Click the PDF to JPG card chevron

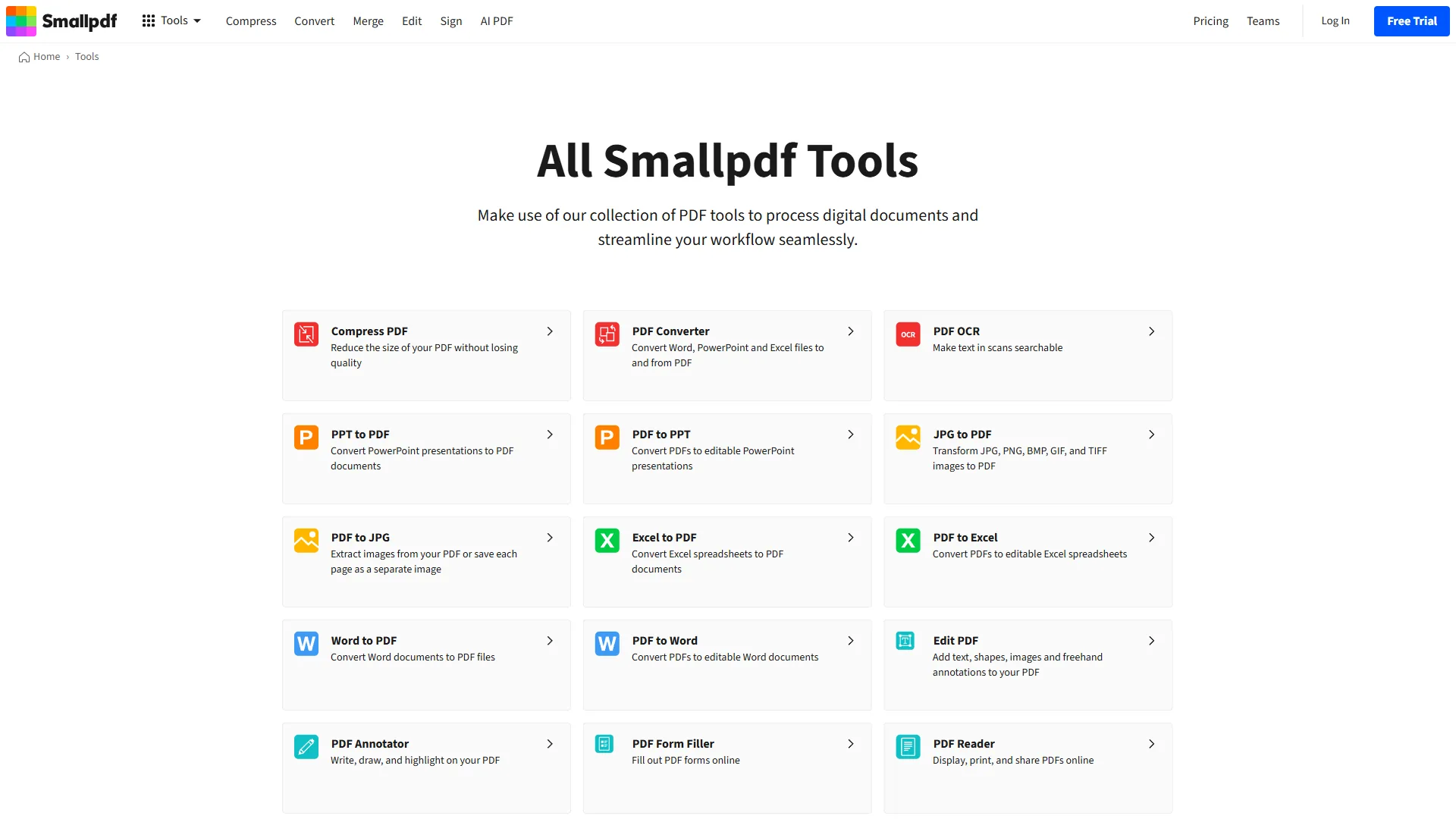(550, 538)
